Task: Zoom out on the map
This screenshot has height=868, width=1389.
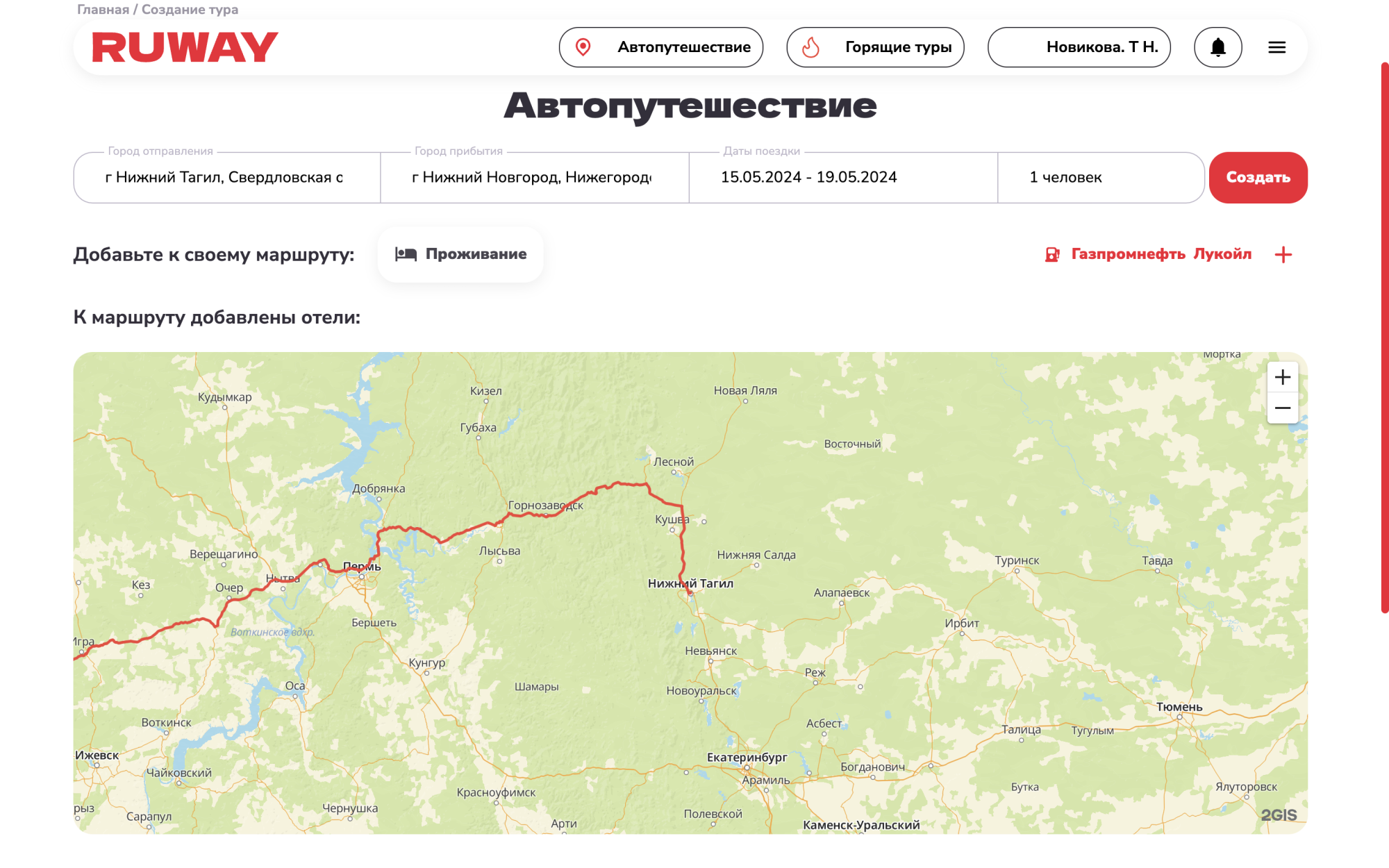Action: pos(1283,408)
